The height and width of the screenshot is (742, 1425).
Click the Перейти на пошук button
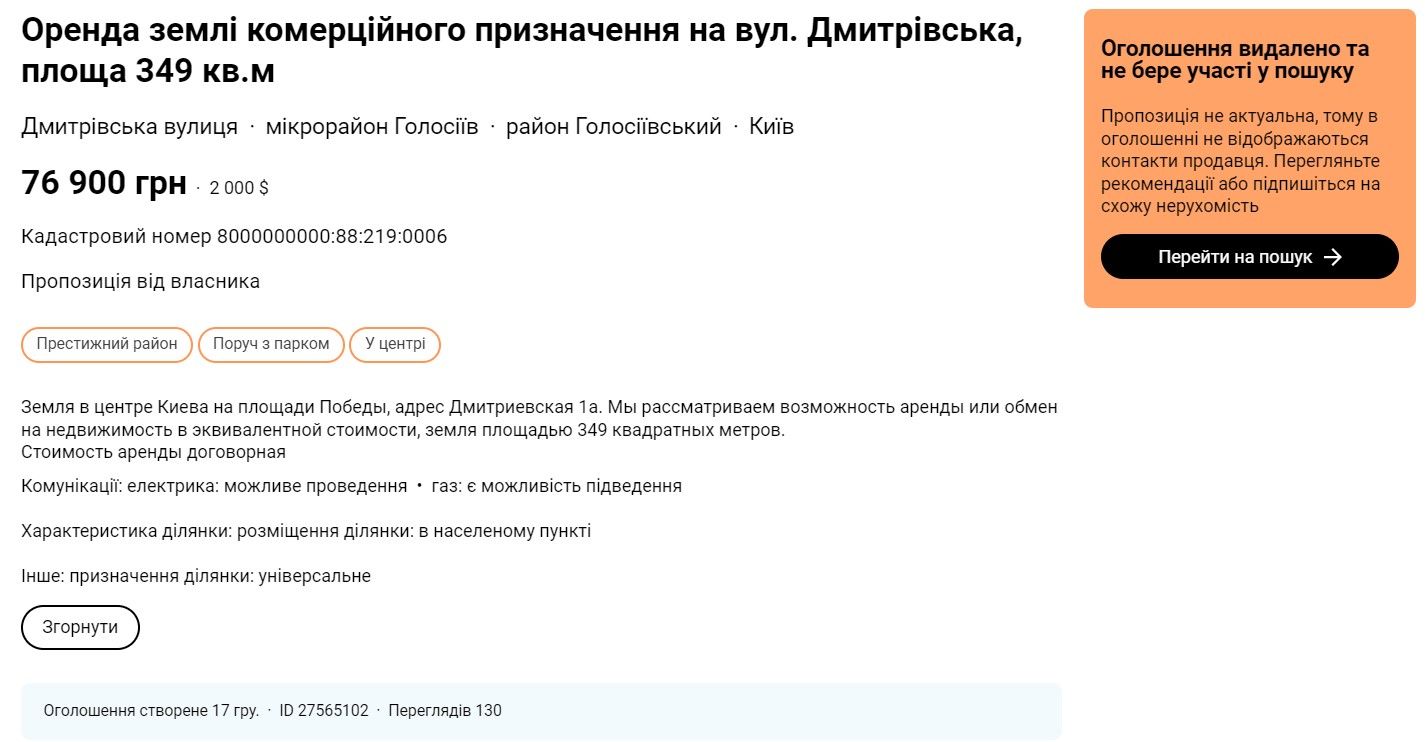(x=1248, y=256)
